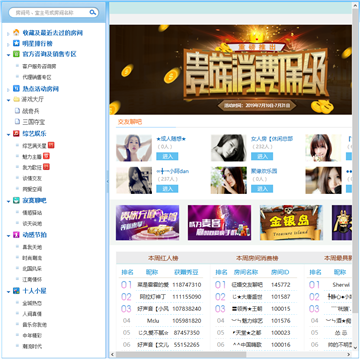Click the house icon for favorite rooms
This screenshot has height=360, width=360.
[x=16, y=33]
